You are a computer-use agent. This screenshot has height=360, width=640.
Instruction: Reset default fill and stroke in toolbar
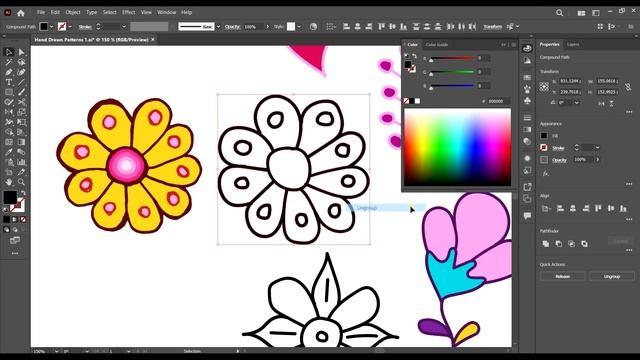pos(6,210)
